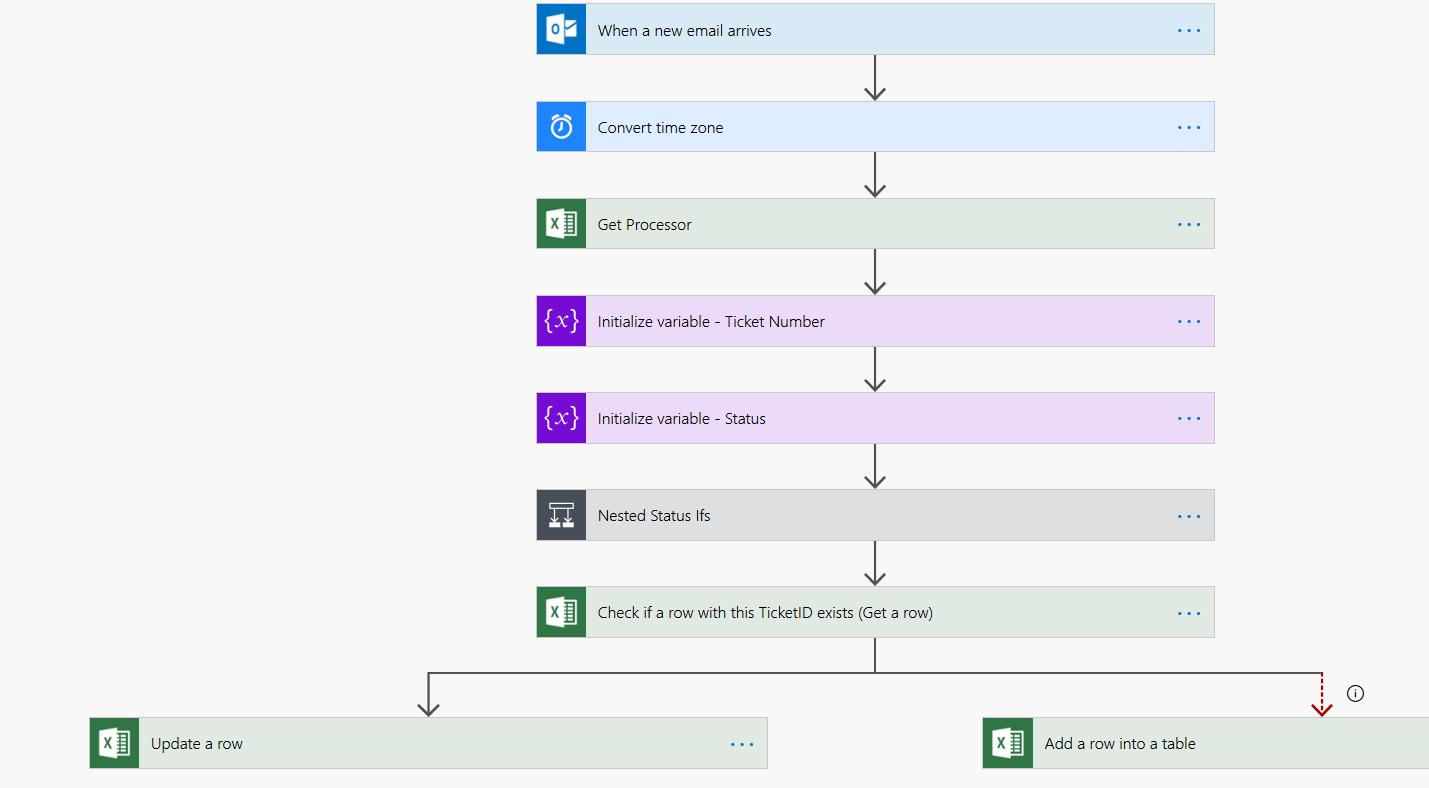1429x788 pixels.
Task: Click the Excel icon on 'Add a row into a table'
Action: [1007, 742]
